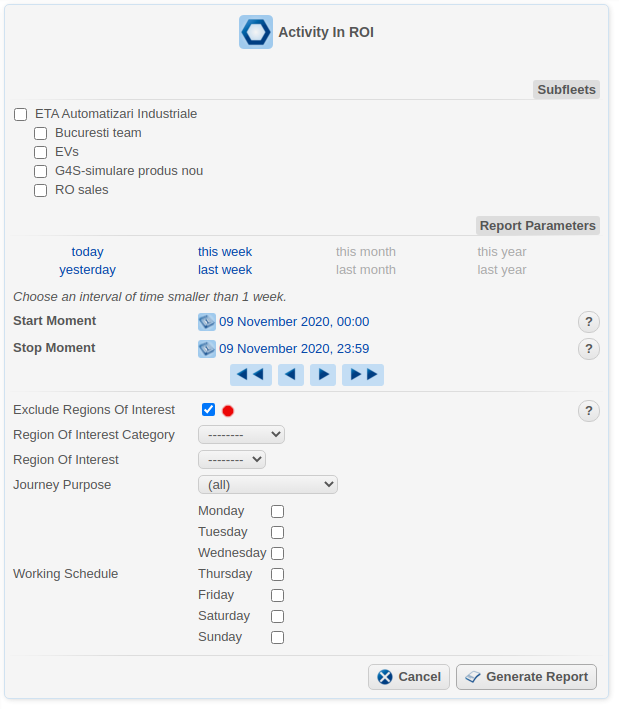The image size is (619, 709).
Task: Jump forward with the double-right arrow button
Action: [362, 375]
